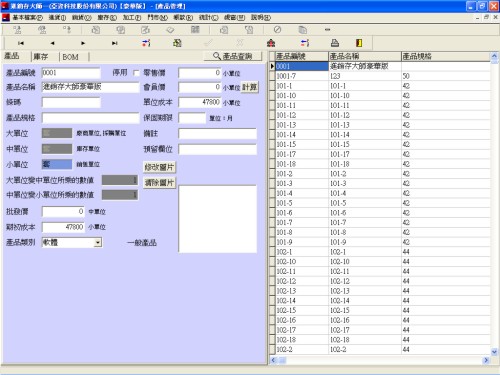Click the 計算 button
This screenshot has width=500, height=375.
click(x=249, y=87)
